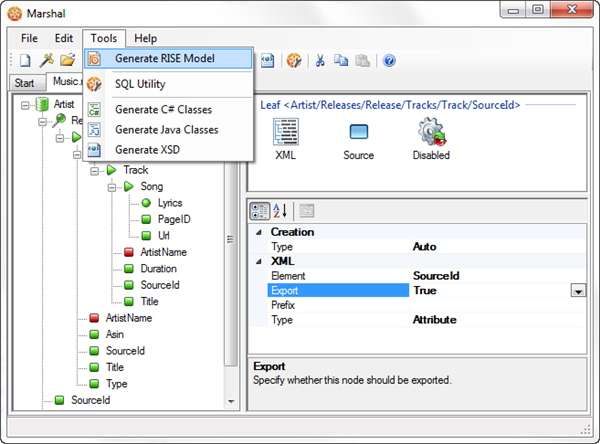The width and height of the screenshot is (600, 444).
Task: Click the Copy toolbar icon
Action: 341,60
